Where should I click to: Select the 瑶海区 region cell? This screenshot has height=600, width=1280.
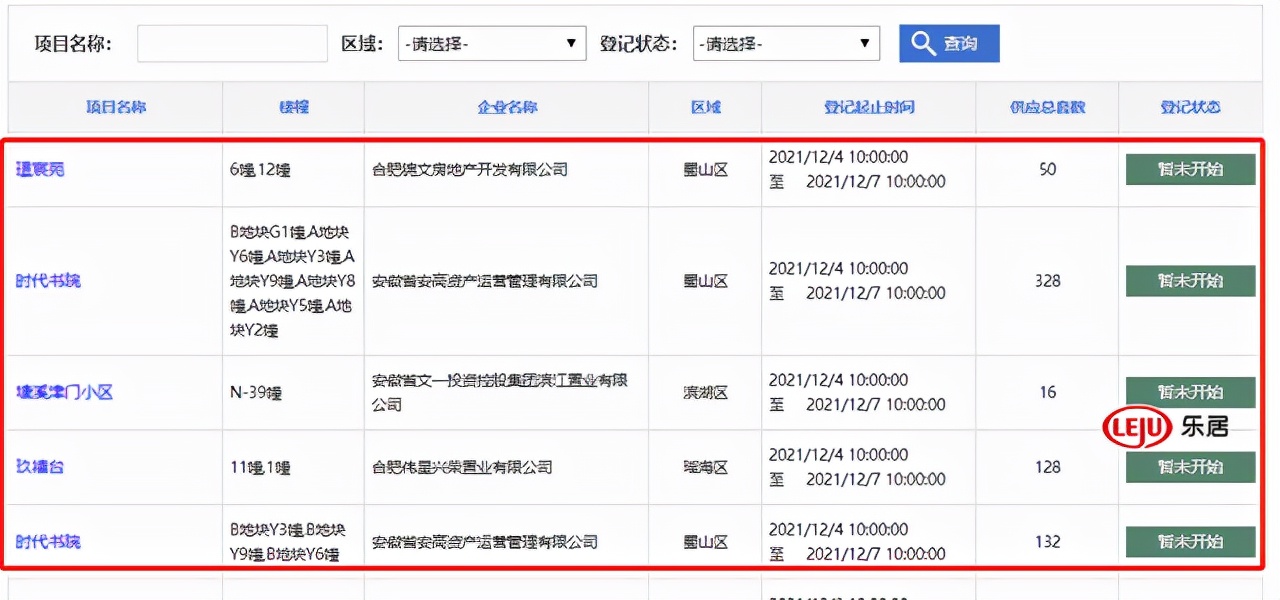coord(705,466)
